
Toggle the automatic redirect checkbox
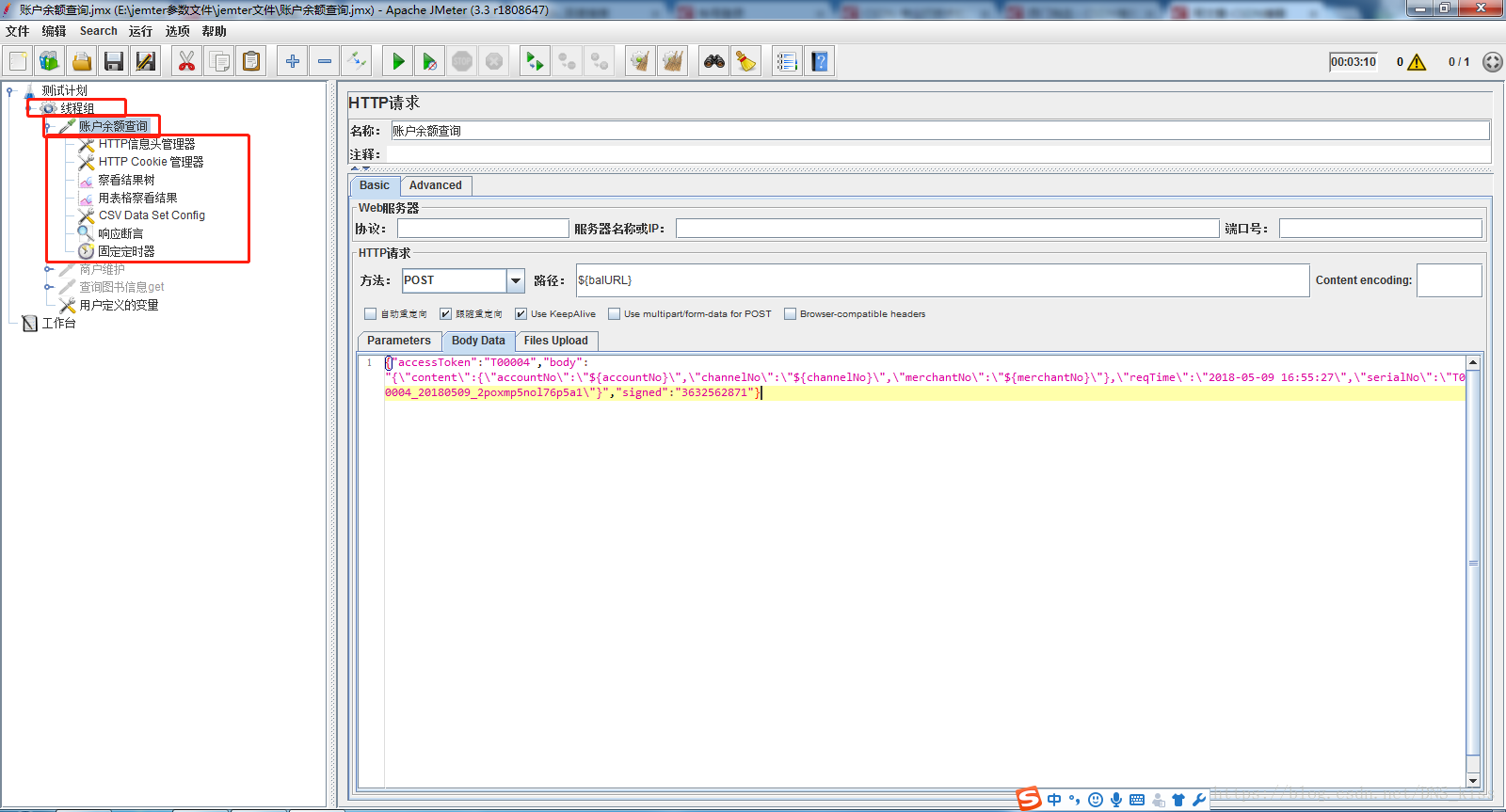(x=371, y=314)
